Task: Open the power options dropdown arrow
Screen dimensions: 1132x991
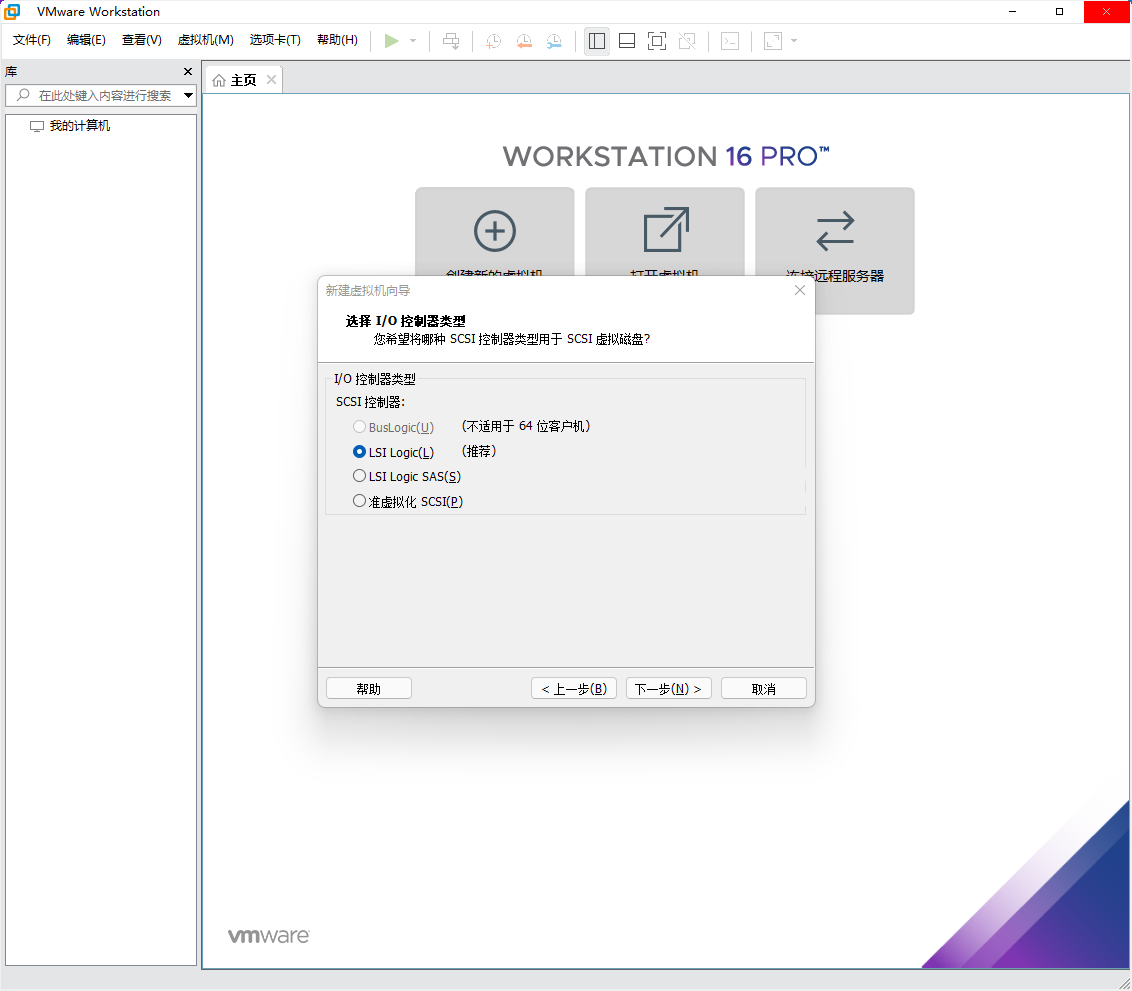Action: point(413,41)
